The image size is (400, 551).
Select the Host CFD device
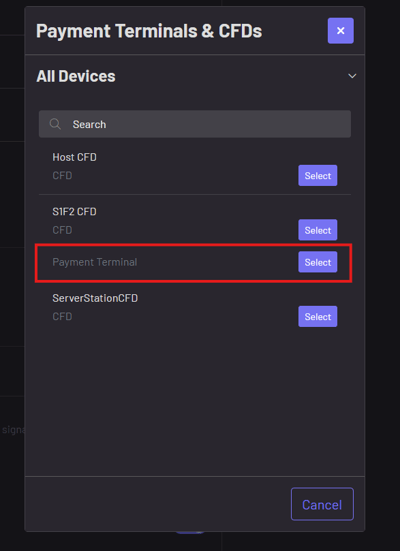pyautogui.click(x=318, y=175)
